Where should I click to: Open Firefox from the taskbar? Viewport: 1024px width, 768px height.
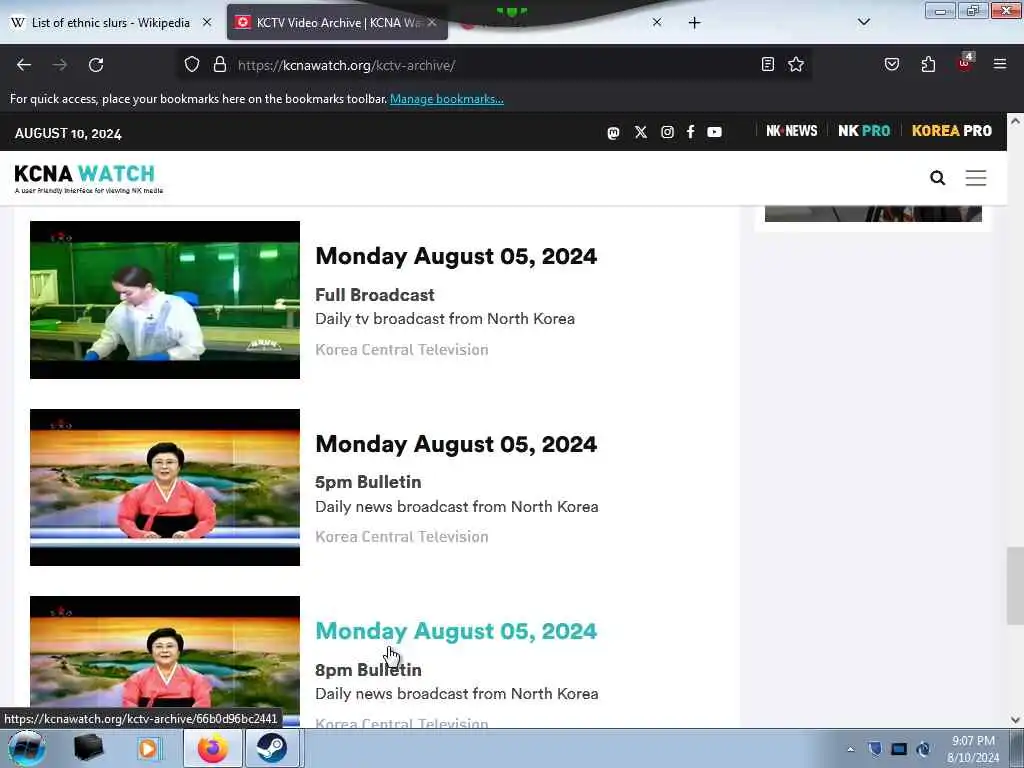(x=213, y=748)
